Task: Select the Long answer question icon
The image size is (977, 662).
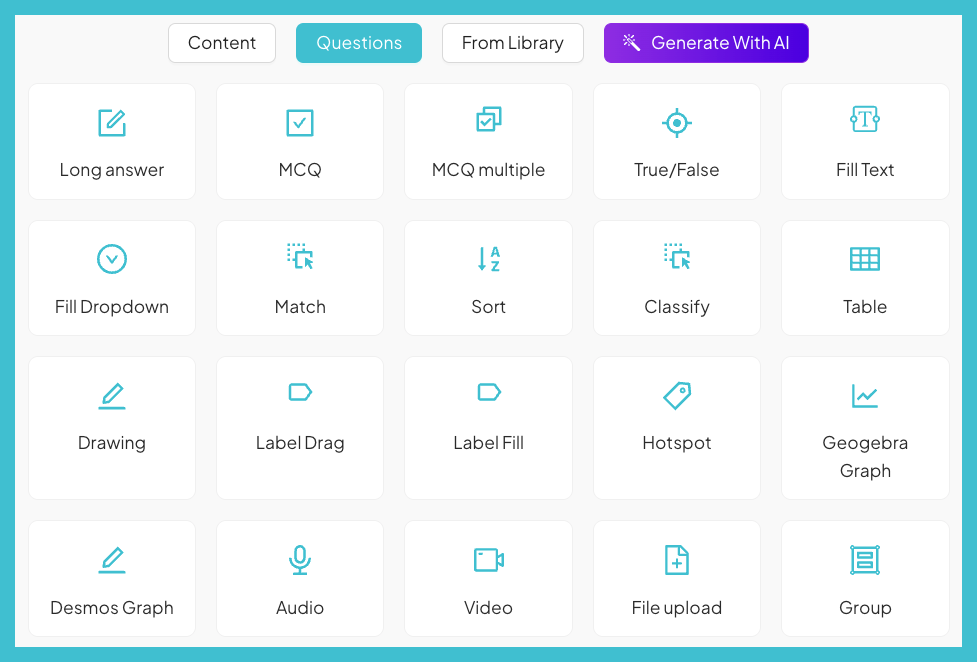Action: 111,122
